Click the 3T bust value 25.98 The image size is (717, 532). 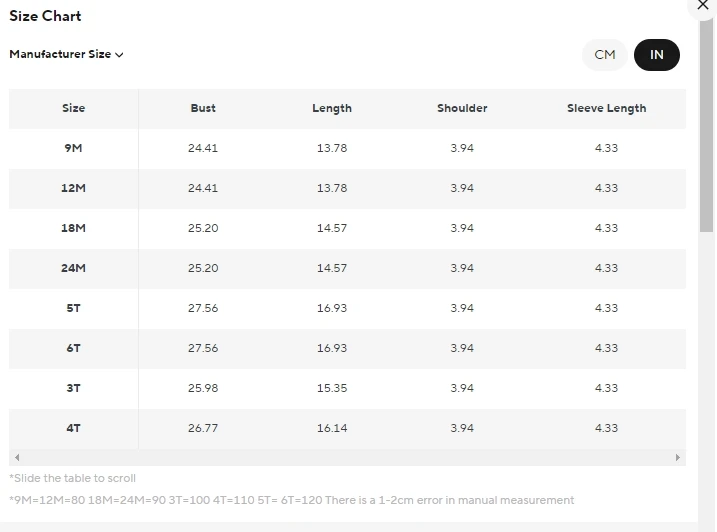[x=203, y=388]
